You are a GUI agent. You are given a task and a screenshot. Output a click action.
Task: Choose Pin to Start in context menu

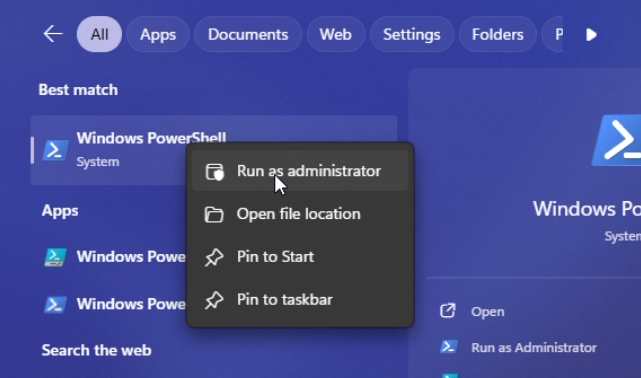coord(300,257)
